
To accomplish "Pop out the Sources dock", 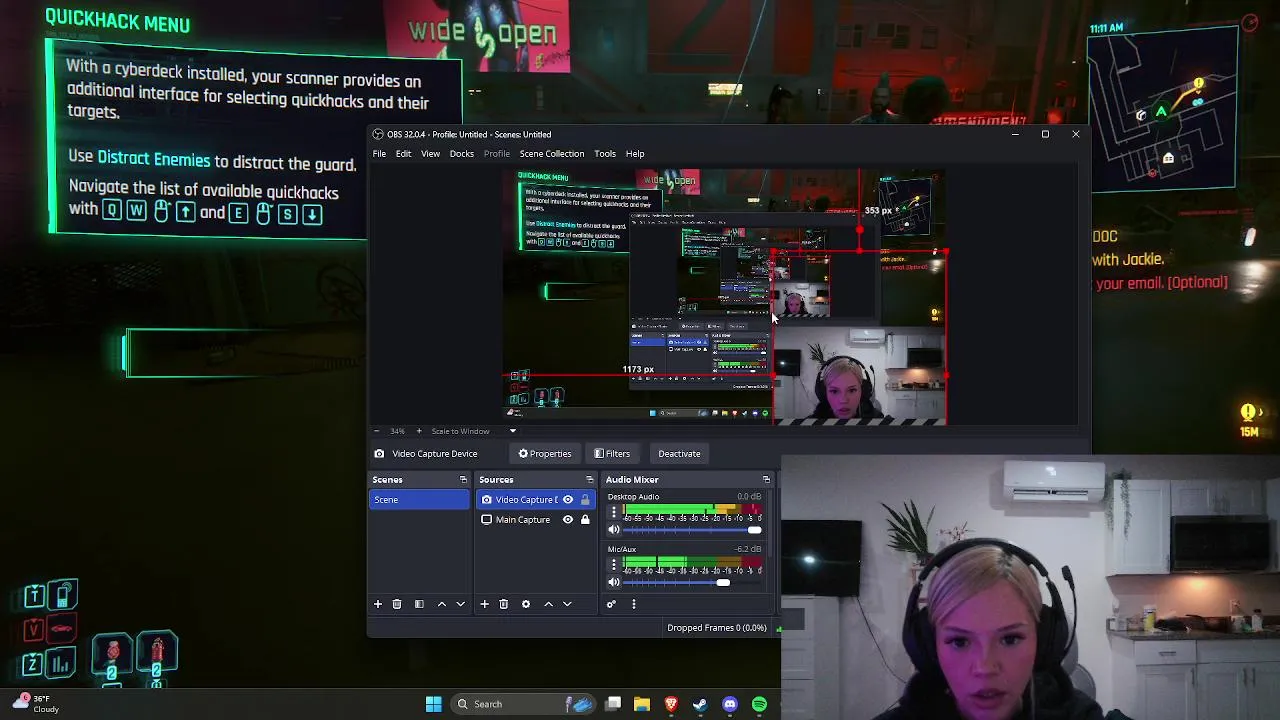I will [x=589, y=480].
